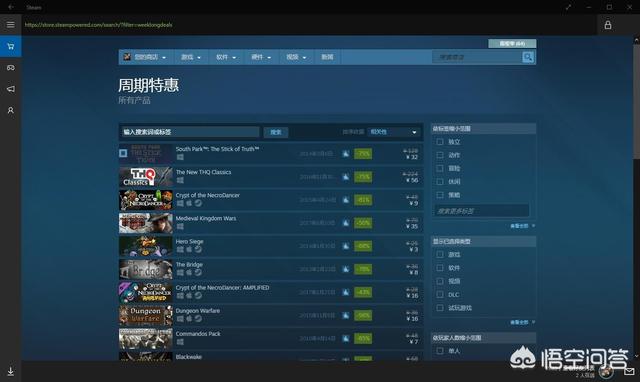Click the 输入搜索词或标签 search field

pyautogui.click(x=190, y=132)
